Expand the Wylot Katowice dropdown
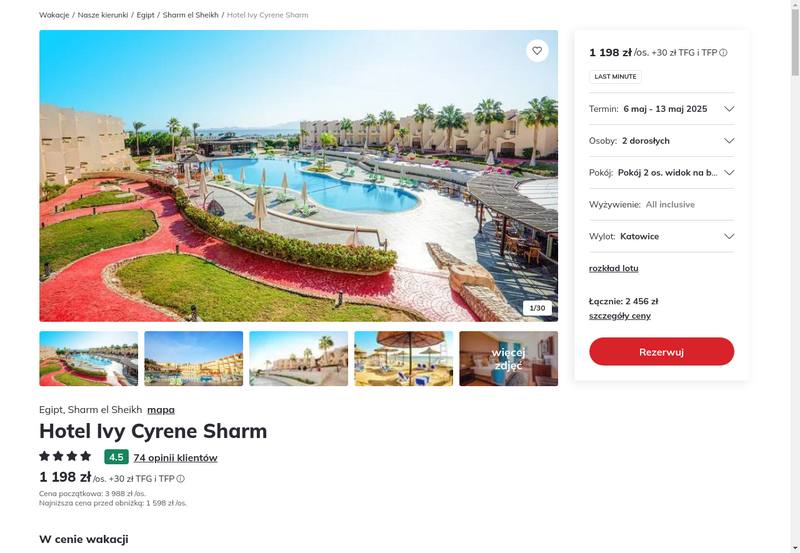 tap(661, 236)
